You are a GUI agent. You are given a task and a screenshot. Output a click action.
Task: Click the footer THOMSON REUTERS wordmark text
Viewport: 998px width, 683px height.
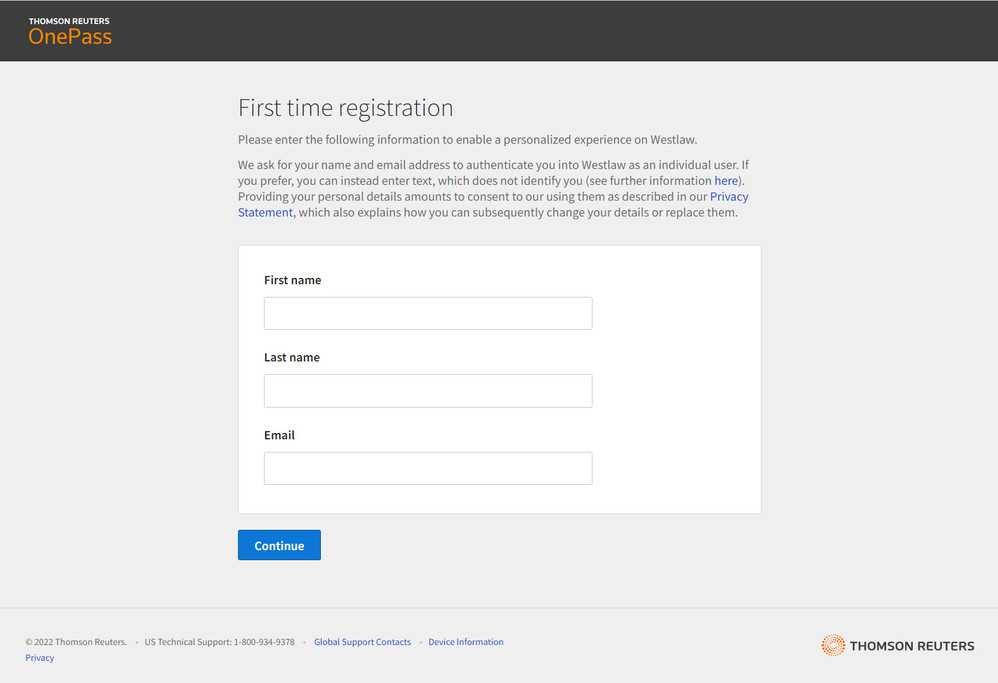coord(911,646)
